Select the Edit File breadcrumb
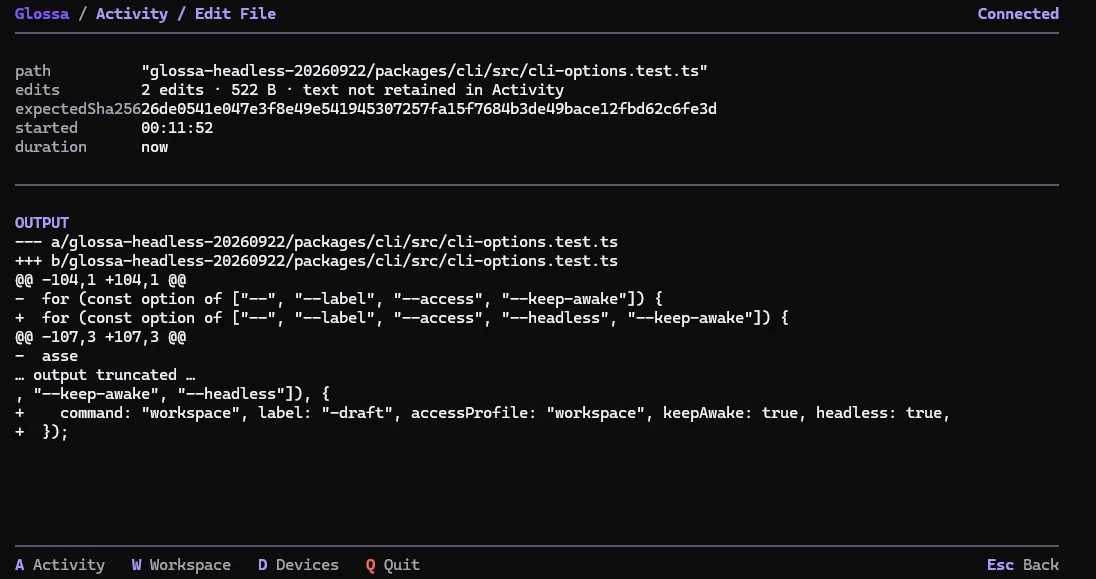 [236, 14]
